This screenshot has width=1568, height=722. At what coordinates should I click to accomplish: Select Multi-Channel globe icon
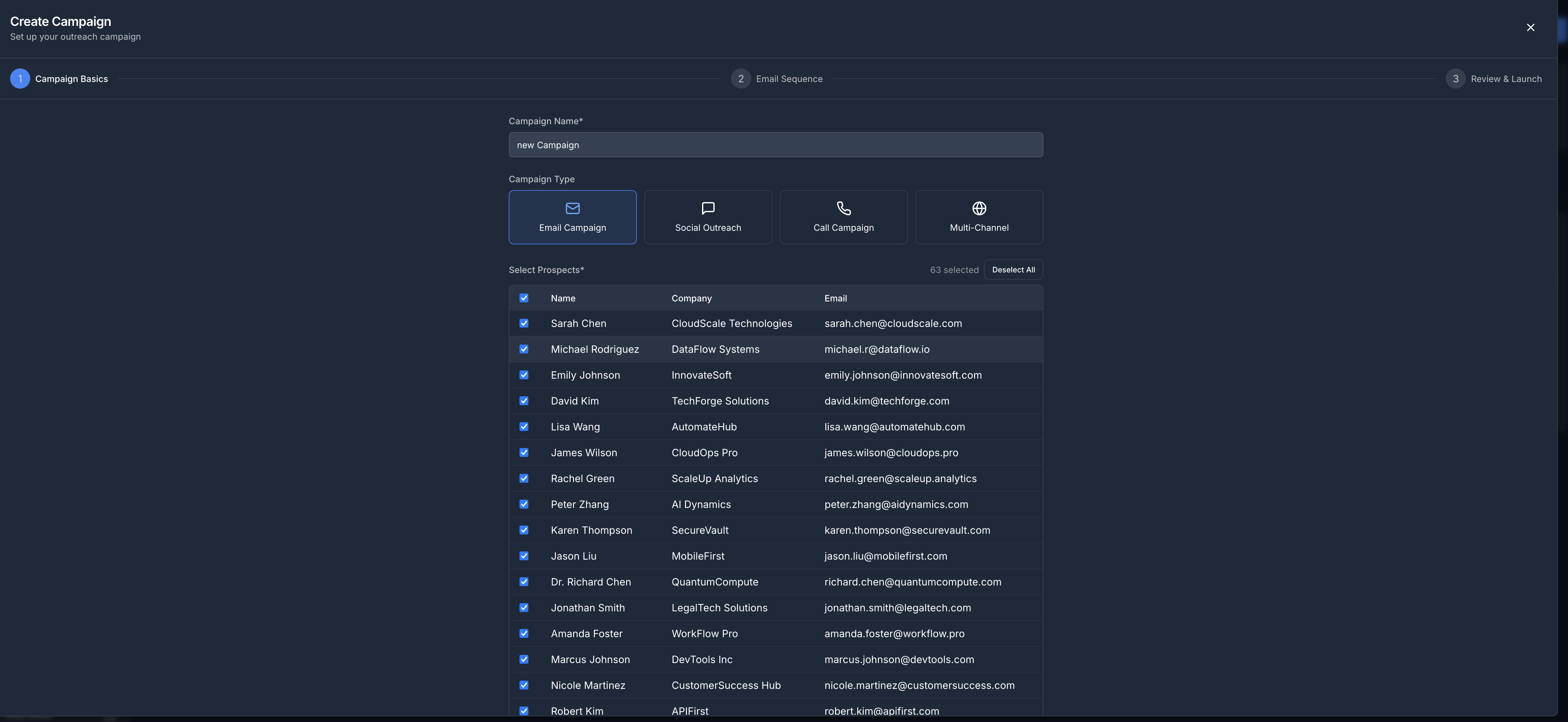979,208
